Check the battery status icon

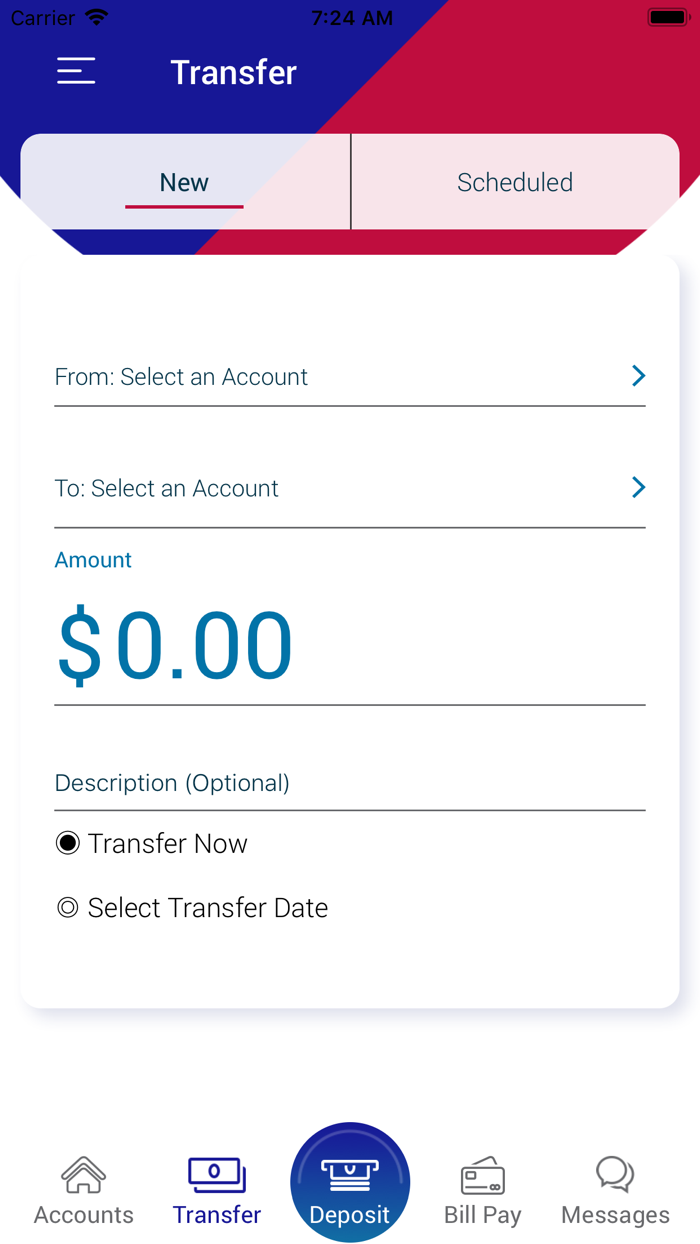(667, 18)
